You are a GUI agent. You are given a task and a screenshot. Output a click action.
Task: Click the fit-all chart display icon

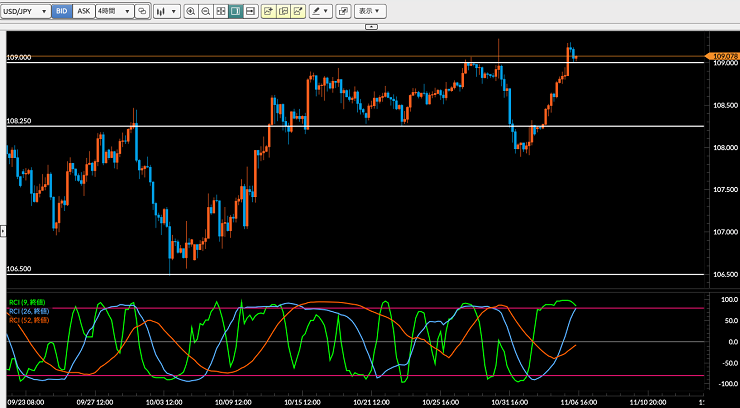pyautogui.click(x=221, y=11)
